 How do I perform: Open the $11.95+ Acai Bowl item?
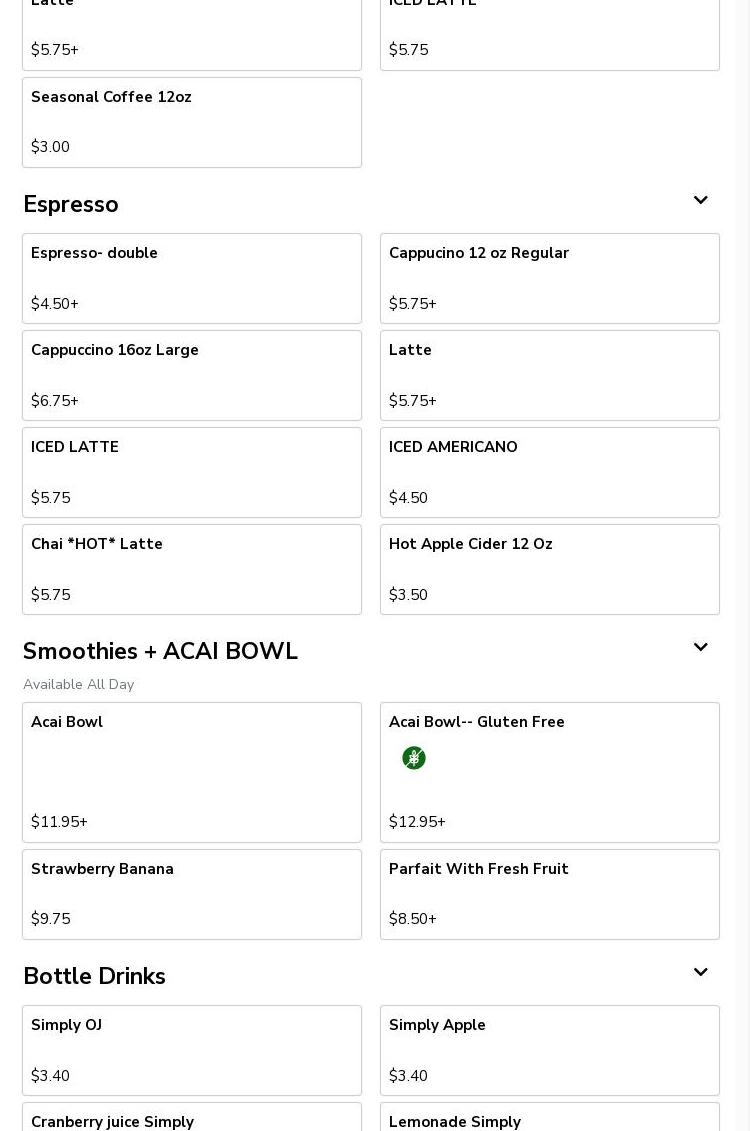click(192, 772)
